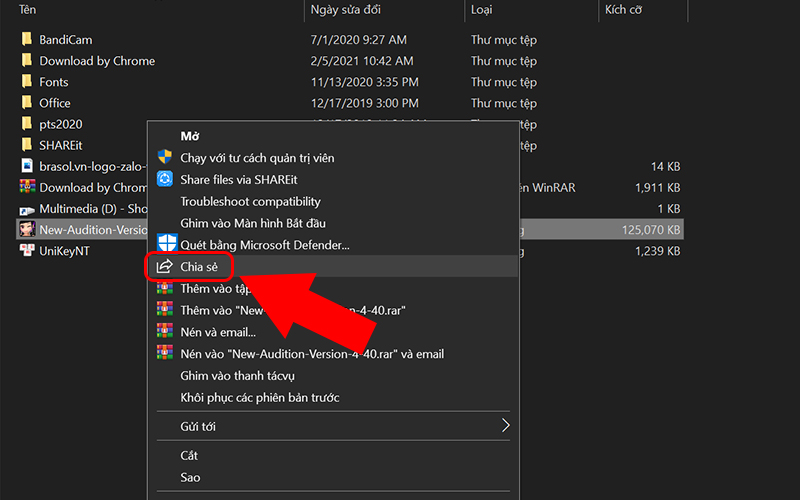The height and width of the screenshot is (500, 800).
Task: Select Chạy với tư cách quản trị viên
Action: pos(257,158)
